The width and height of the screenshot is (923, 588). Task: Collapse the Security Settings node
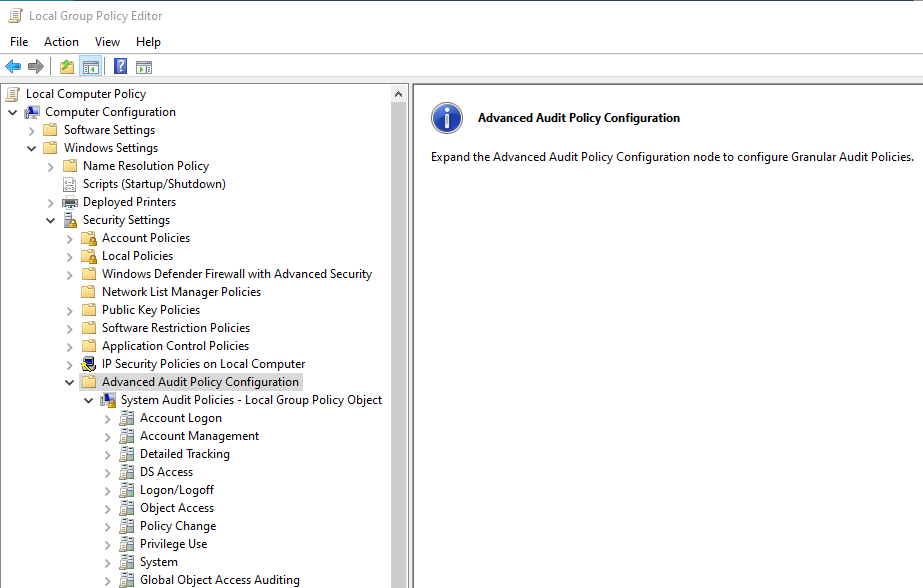51,221
